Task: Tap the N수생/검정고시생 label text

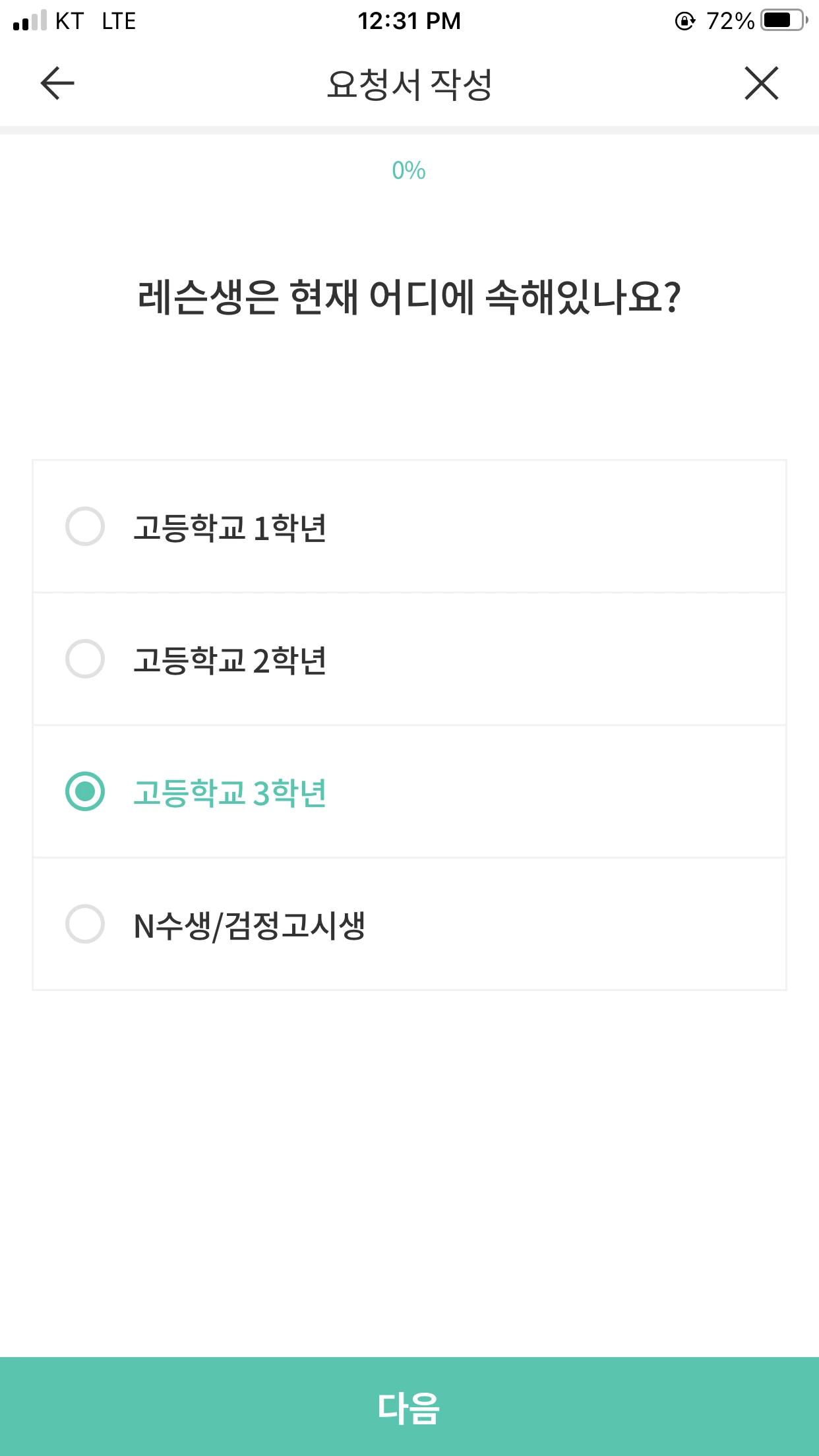Action: coord(249,925)
